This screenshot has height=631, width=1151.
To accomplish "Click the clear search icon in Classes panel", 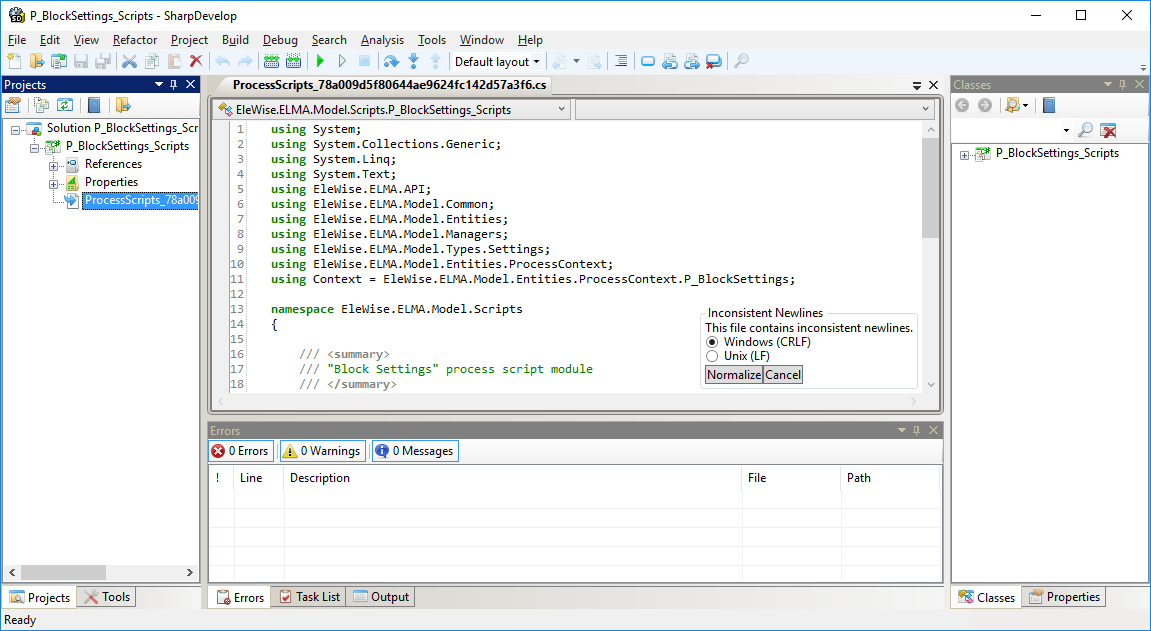I will click(x=1108, y=131).
